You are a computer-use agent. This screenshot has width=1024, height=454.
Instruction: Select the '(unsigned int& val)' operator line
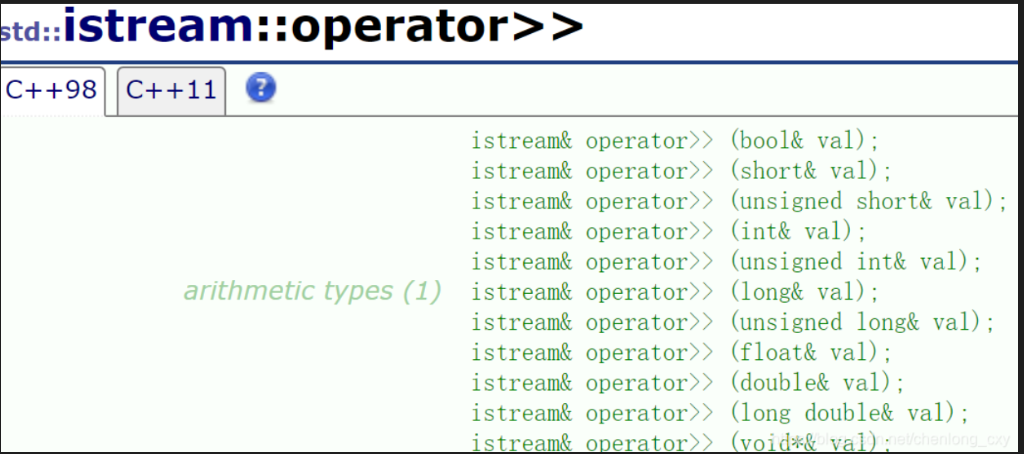[727, 262]
